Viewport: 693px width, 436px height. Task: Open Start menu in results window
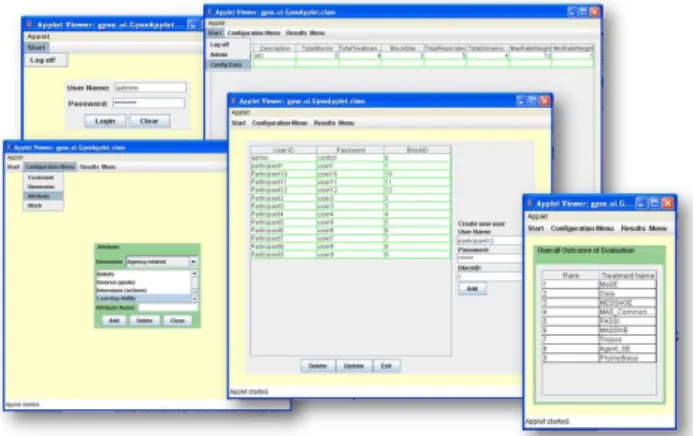pos(535,228)
